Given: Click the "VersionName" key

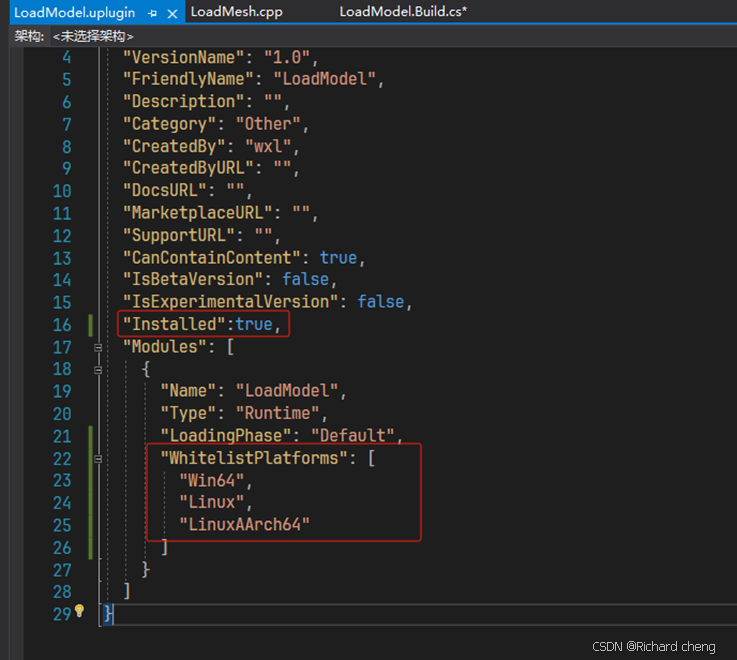Looking at the screenshot, I should [183, 57].
